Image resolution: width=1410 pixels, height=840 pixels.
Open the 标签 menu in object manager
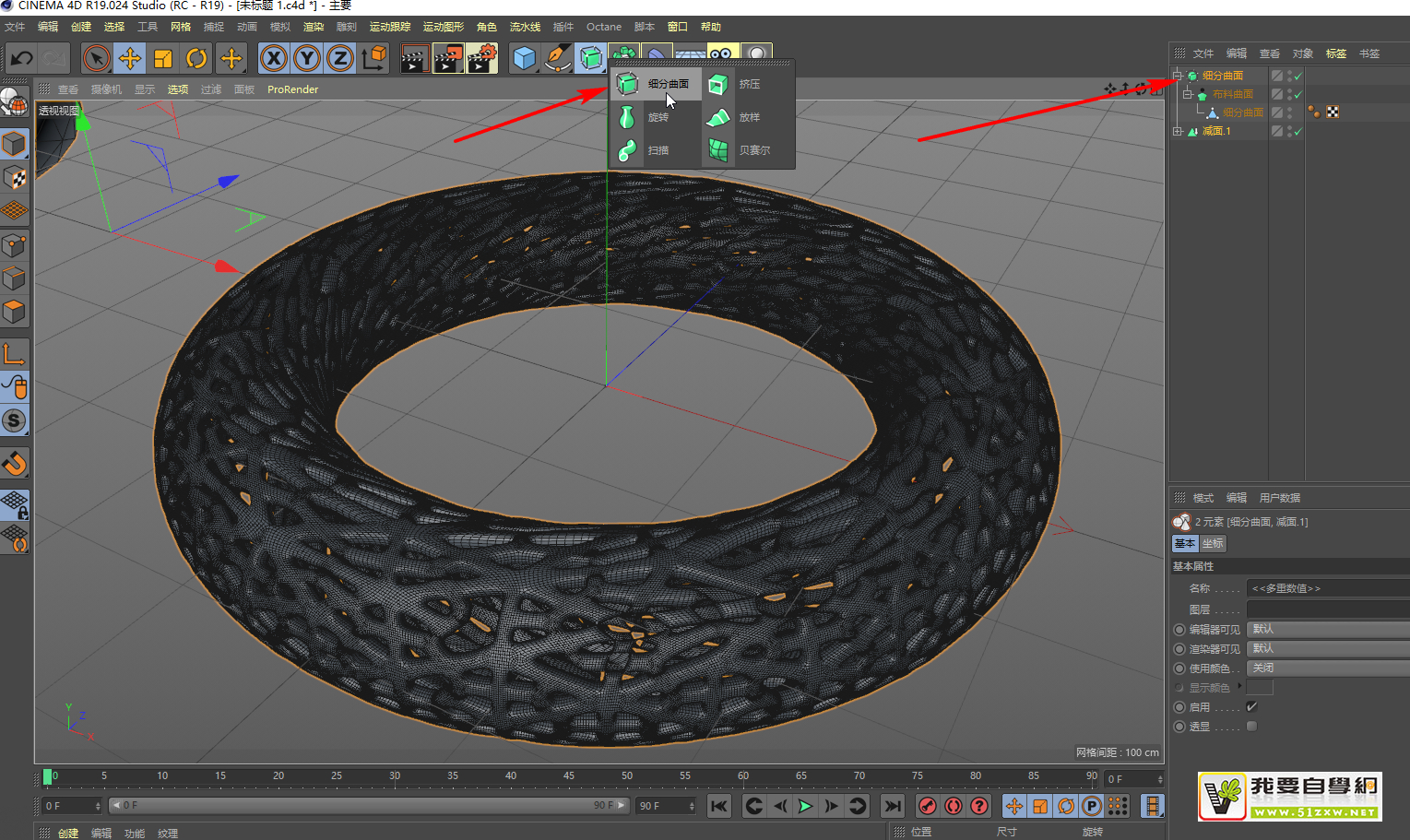[x=1336, y=53]
